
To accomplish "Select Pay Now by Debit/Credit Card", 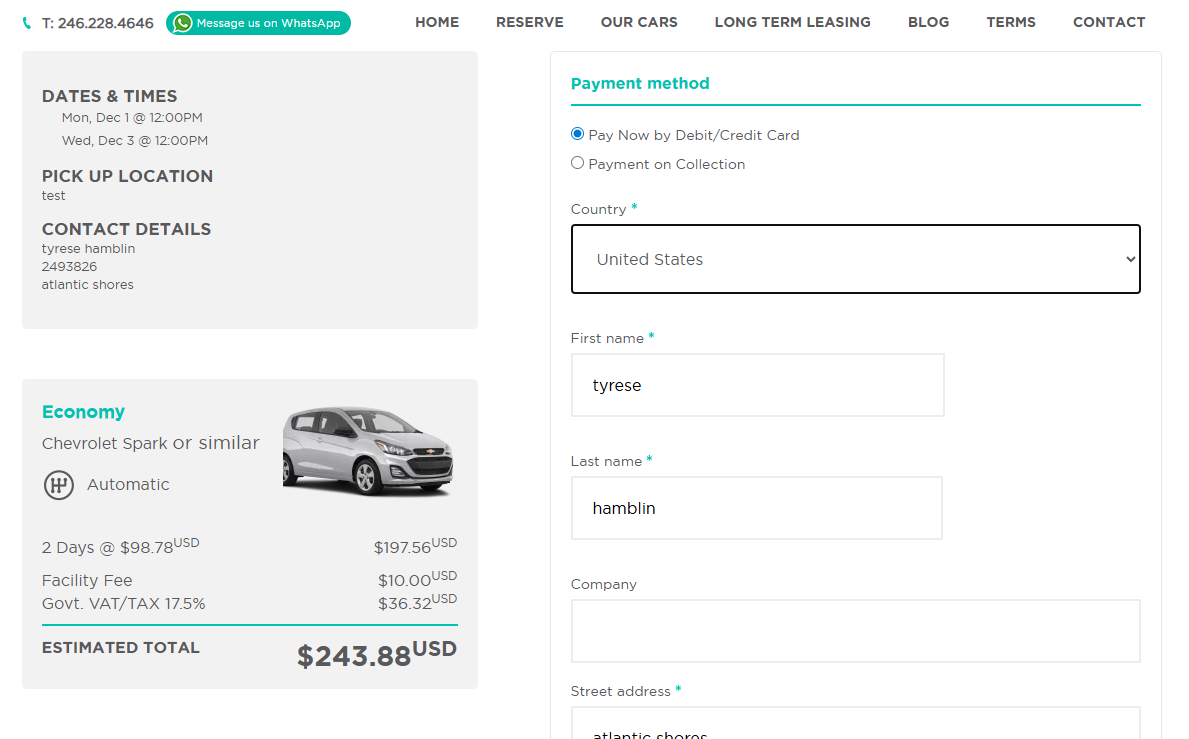I will (x=577, y=134).
